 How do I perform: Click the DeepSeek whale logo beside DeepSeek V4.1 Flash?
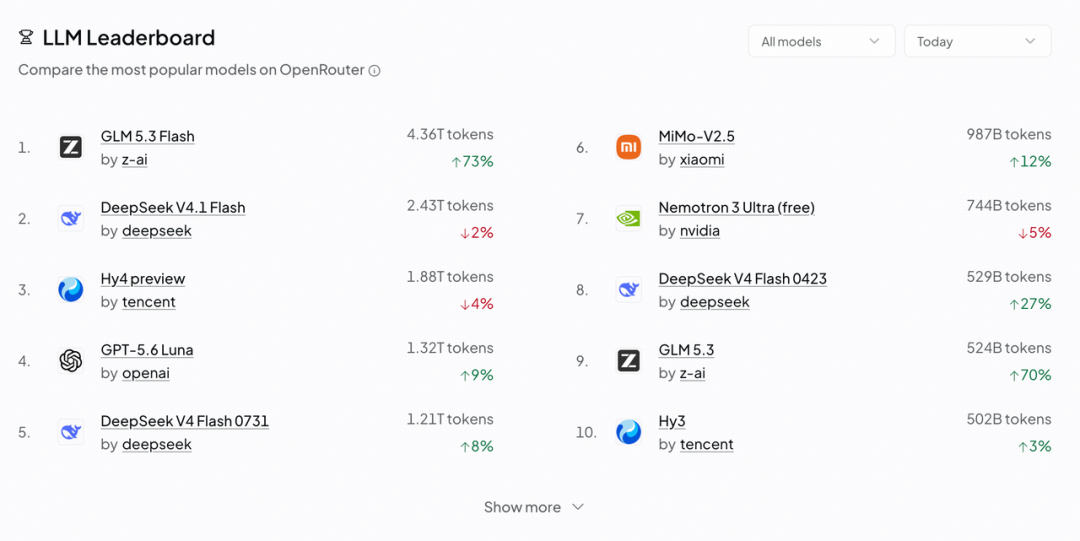(70, 218)
